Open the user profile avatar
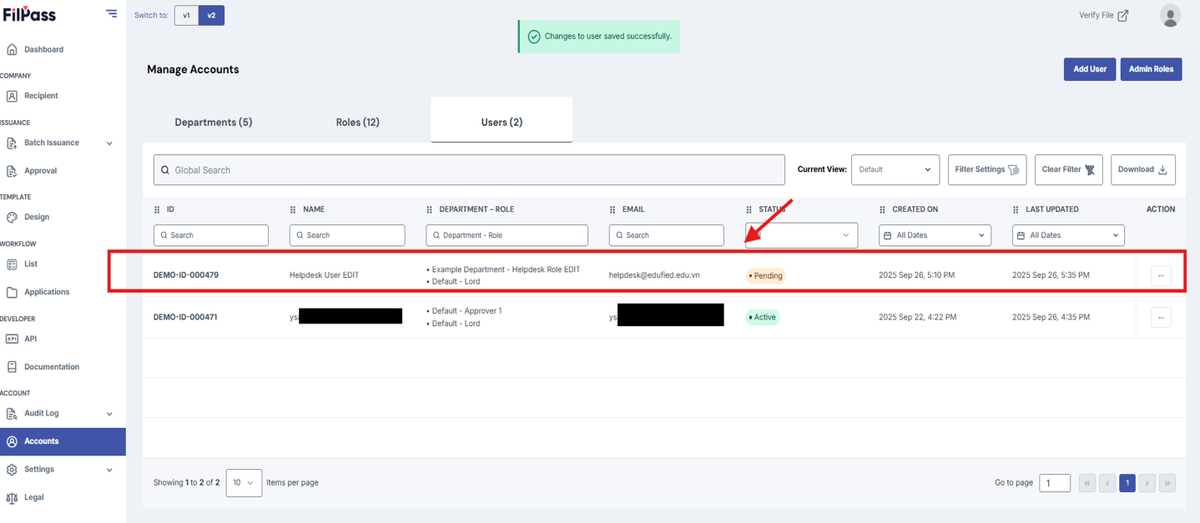 [x=1170, y=15]
